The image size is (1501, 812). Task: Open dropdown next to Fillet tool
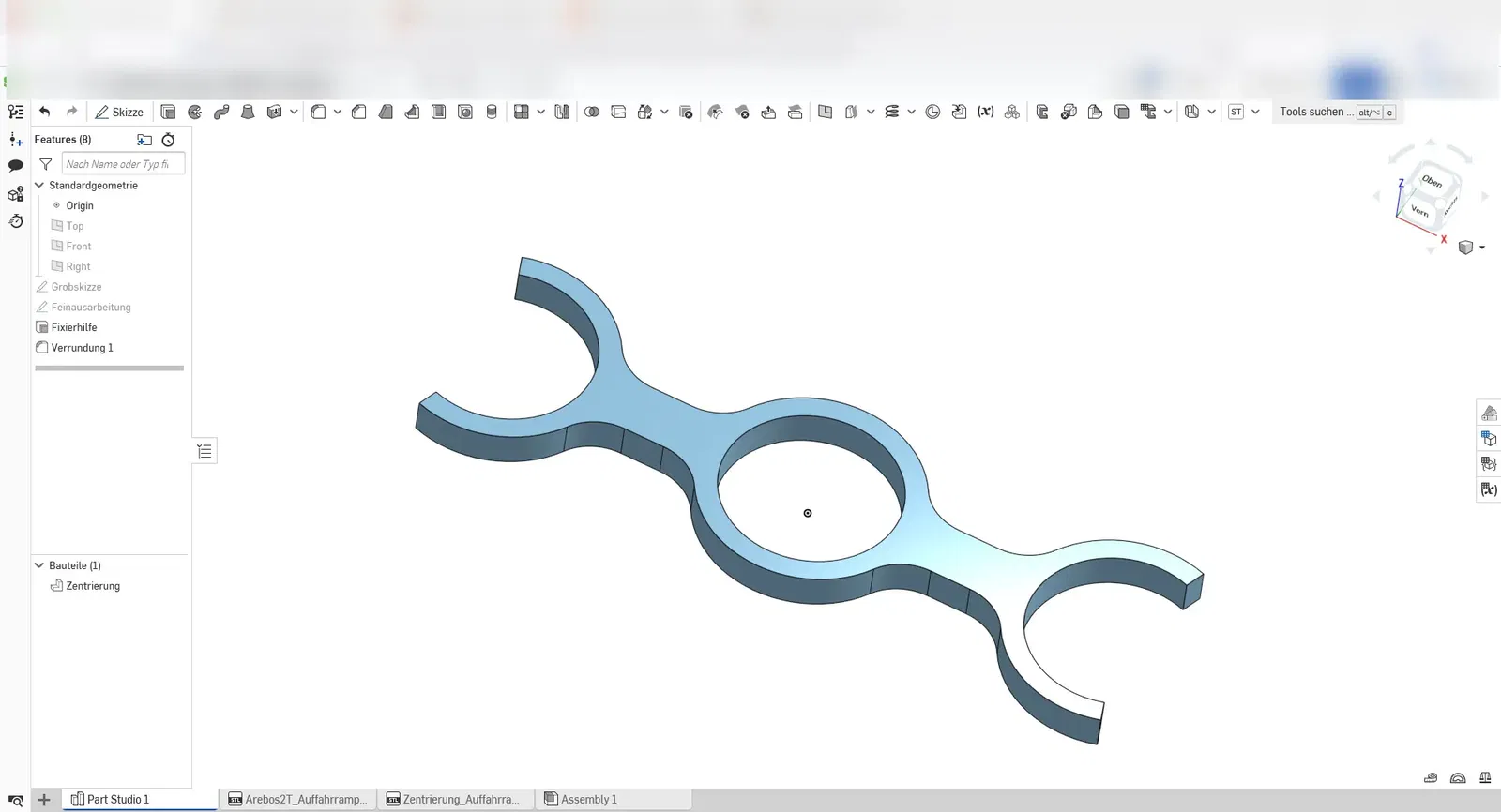coord(338,112)
